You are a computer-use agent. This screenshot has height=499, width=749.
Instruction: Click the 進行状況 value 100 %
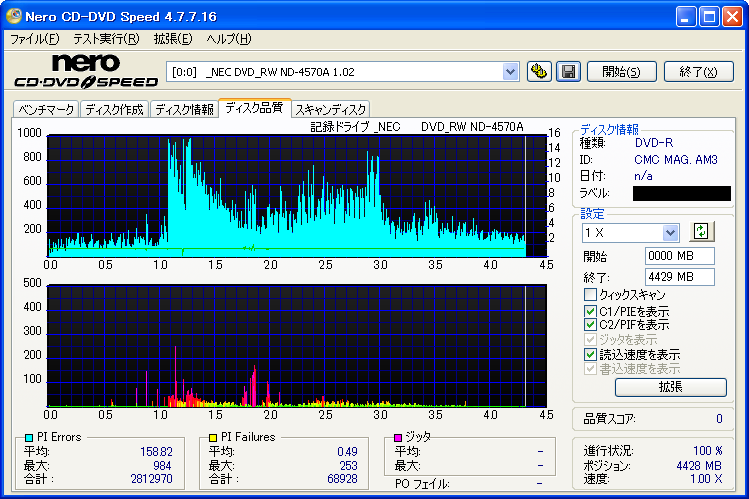click(x=707, y=451)
